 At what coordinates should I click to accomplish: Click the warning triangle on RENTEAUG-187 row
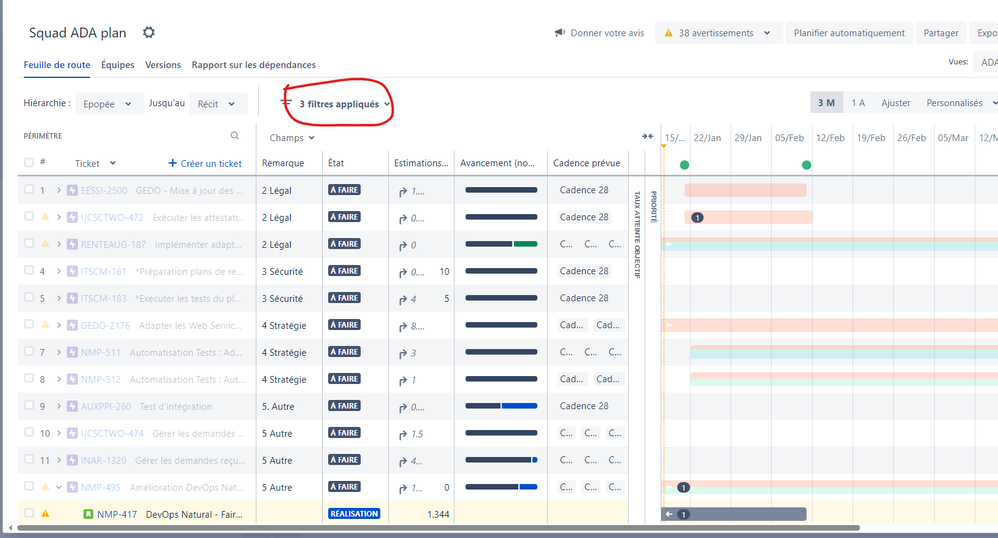click(45, 243)
